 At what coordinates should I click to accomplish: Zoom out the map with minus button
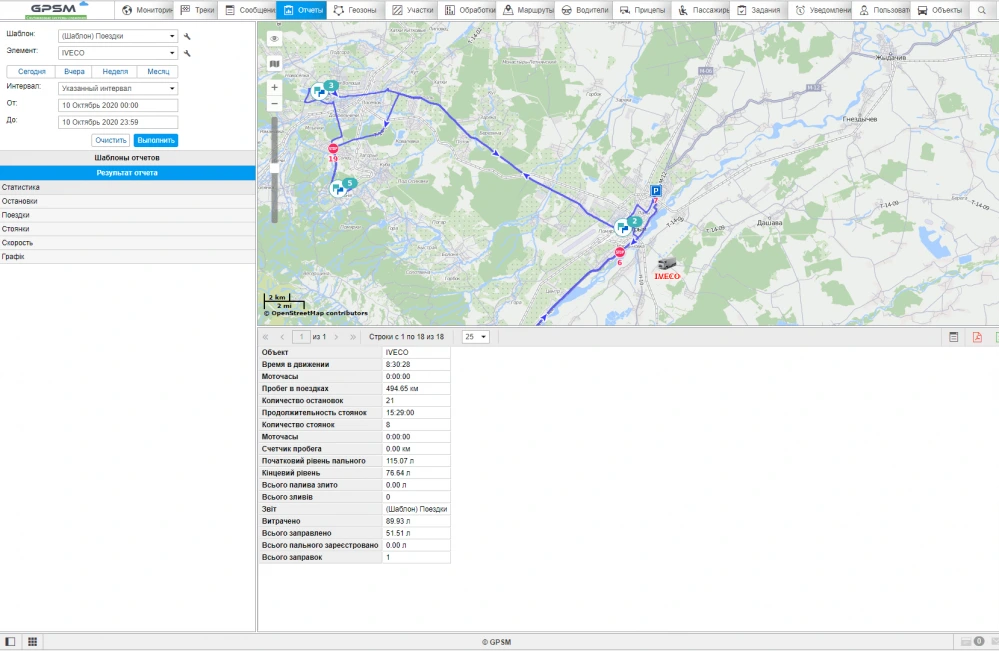[x=275, y=103]
